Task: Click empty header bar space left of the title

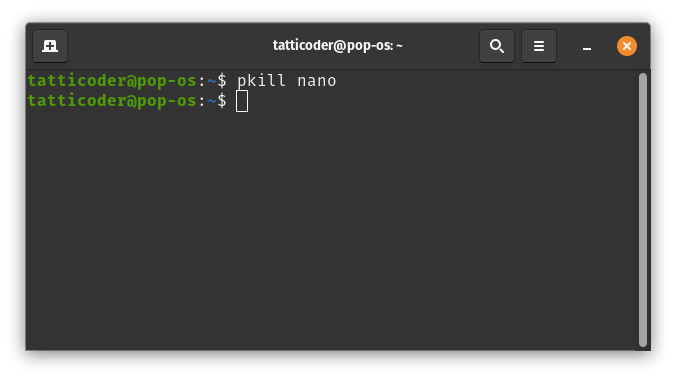Action: [169, 46]
